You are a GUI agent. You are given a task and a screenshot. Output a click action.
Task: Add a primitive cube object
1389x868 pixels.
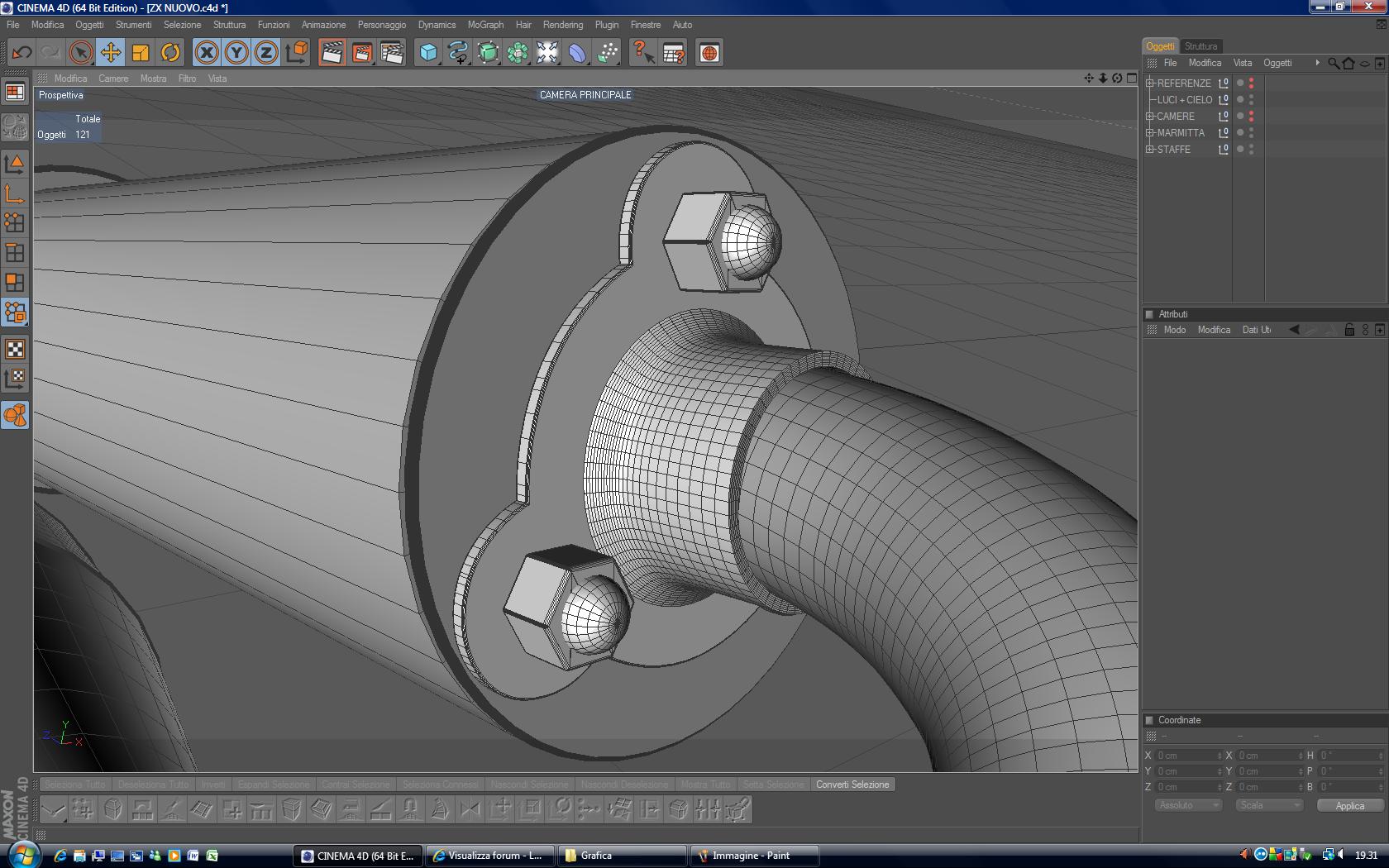coord(428,53)
